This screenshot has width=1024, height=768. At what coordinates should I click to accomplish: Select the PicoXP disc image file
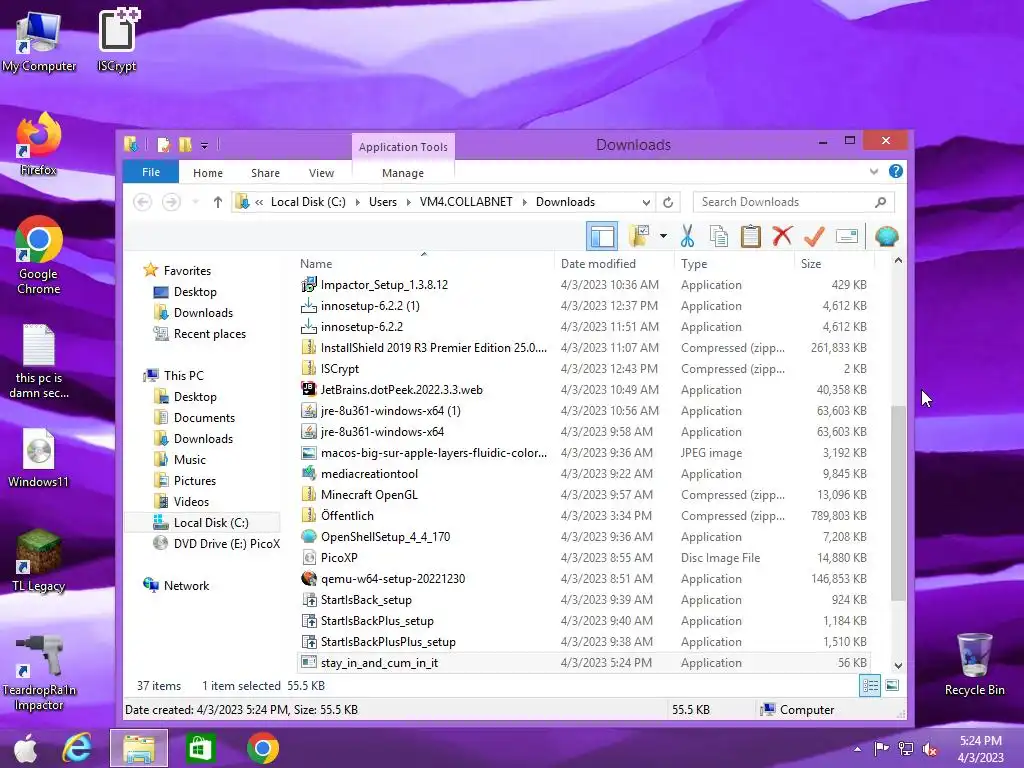tap(339, 558)
